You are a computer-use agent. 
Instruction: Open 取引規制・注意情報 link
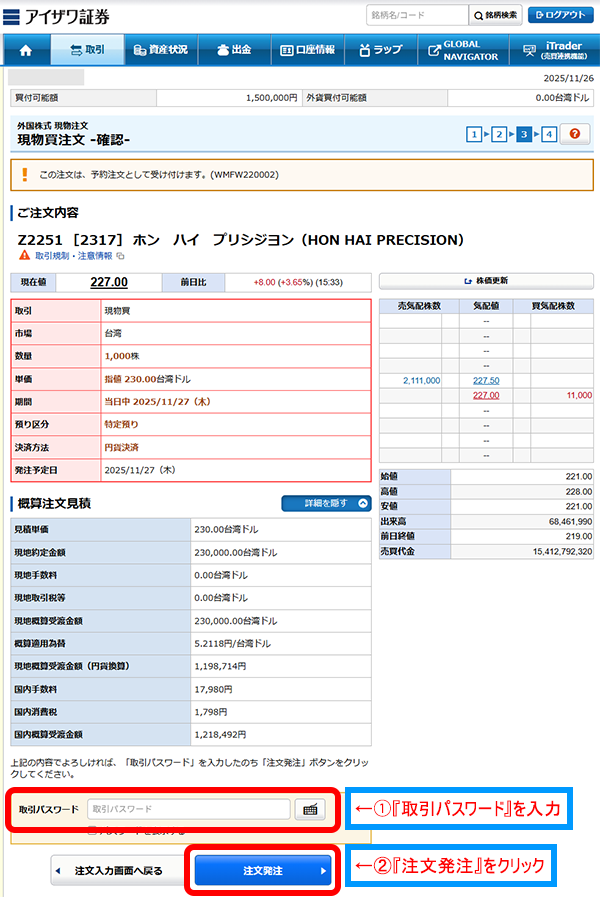74,256
